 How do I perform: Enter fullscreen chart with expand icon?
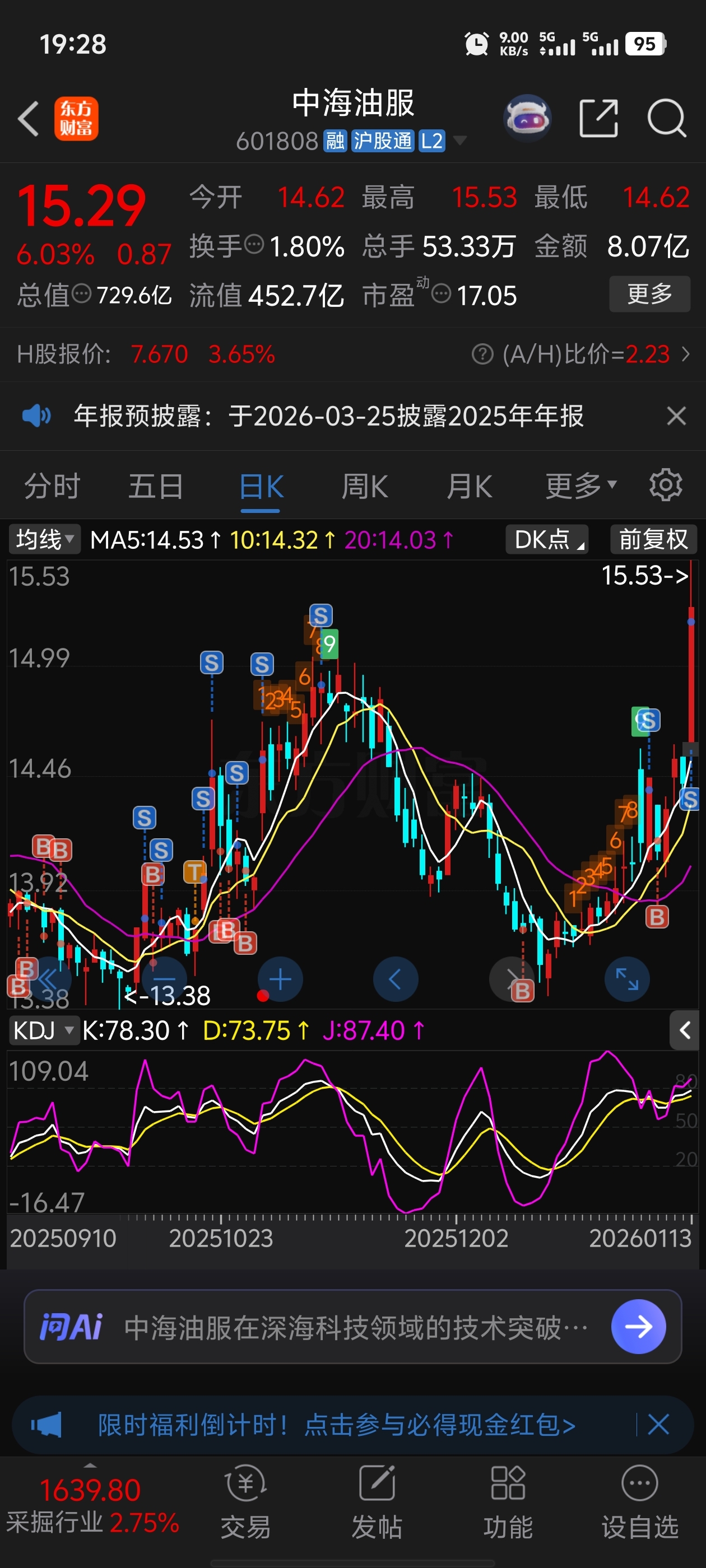tap(627, 979)
